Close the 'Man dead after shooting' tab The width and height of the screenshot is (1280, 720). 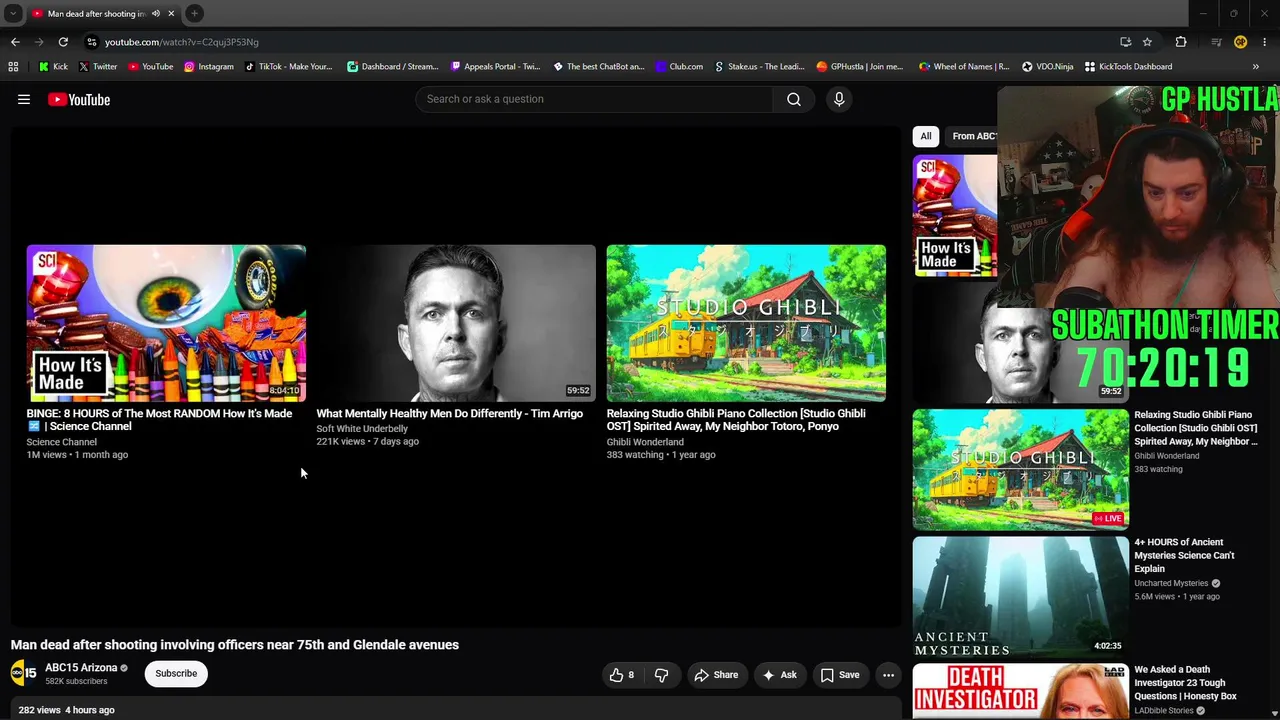point(171,14)
